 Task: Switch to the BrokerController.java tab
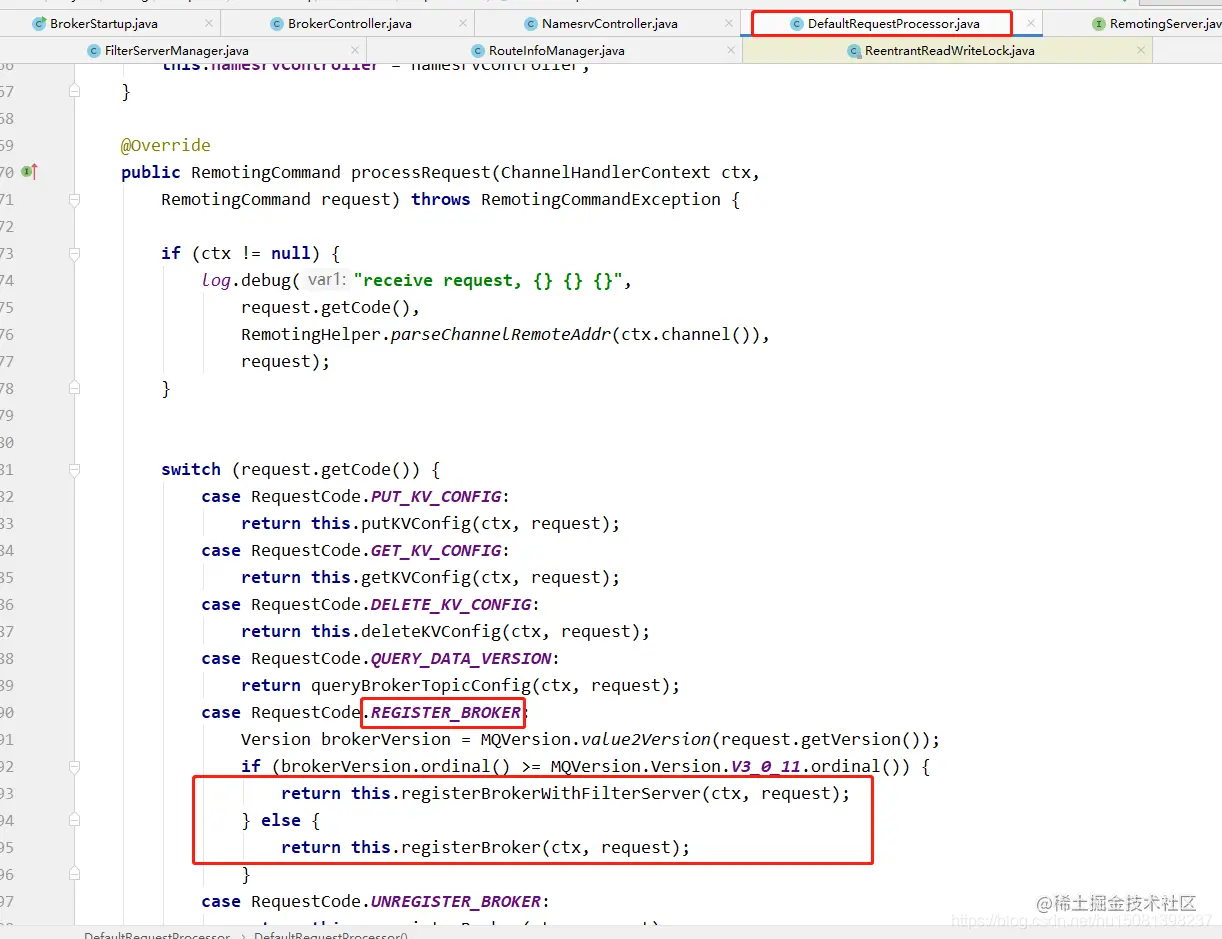(x=349, y=23)
